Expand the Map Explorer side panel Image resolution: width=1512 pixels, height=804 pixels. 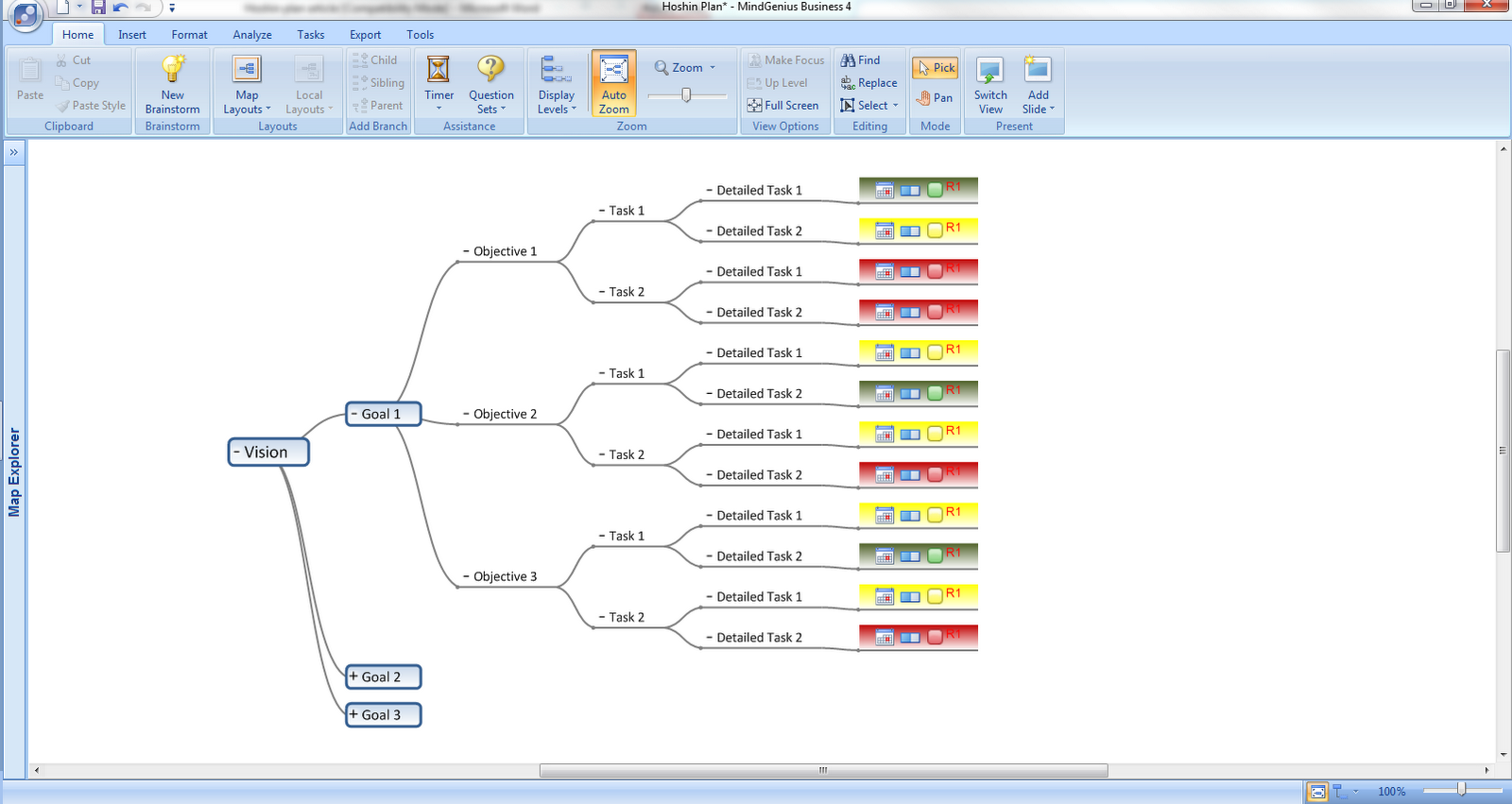tap(13, 152)
